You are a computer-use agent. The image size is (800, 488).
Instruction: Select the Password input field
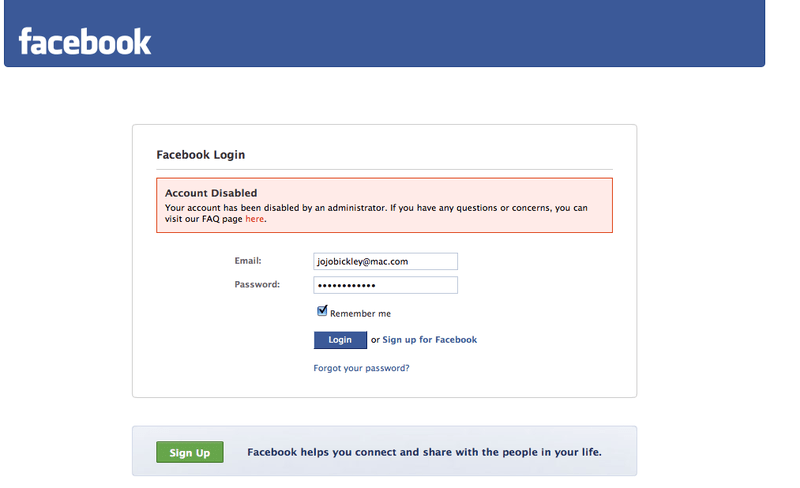point(385,285)
